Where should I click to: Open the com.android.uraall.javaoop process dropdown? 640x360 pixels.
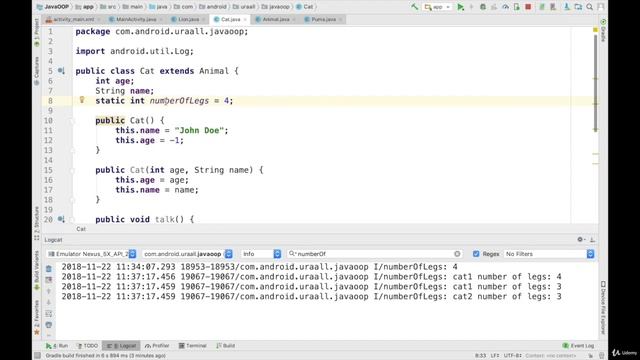pos(187,254)
